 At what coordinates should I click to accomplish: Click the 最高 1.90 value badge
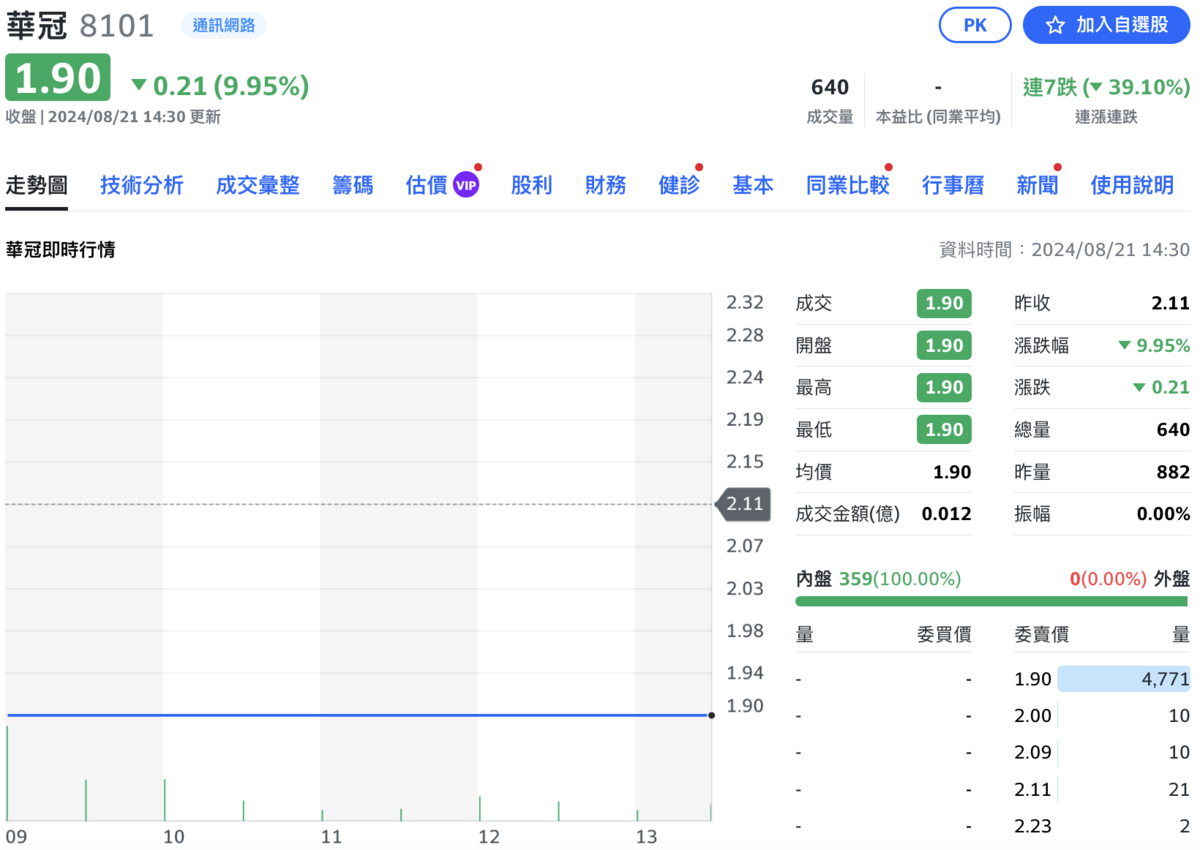(944, 388)
